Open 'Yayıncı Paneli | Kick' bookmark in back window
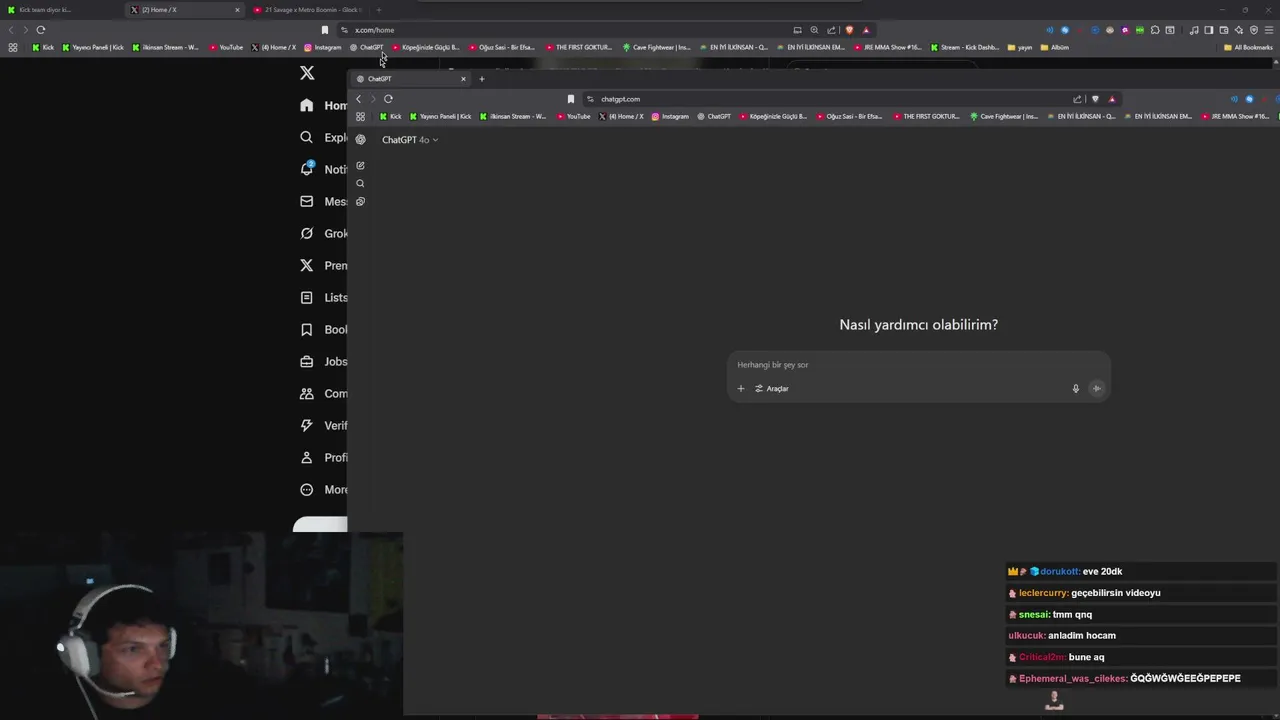 pyautogui.click(x=93, y=47)
